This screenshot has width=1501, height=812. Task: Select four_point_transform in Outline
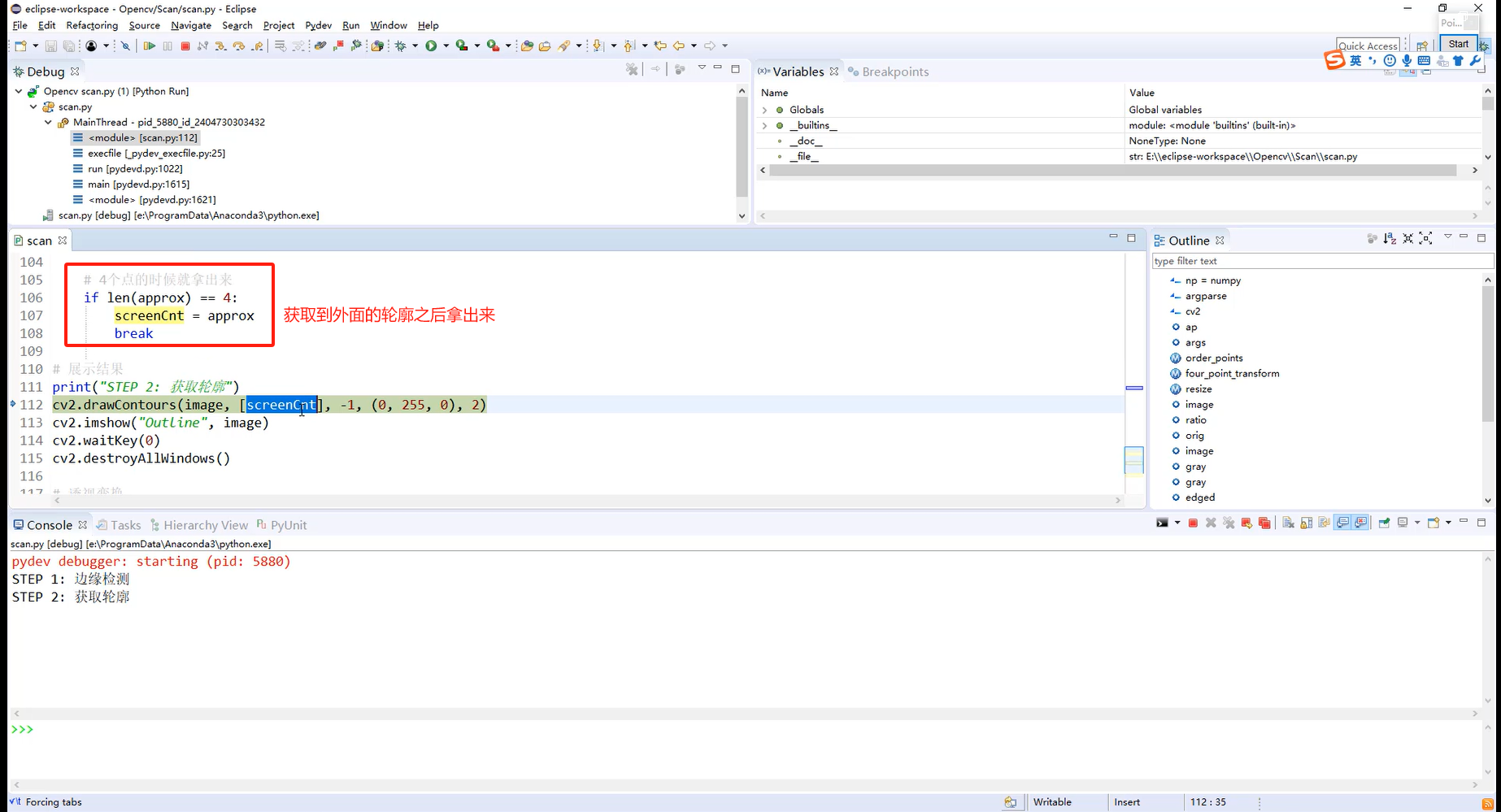(x=1232, y=373)
